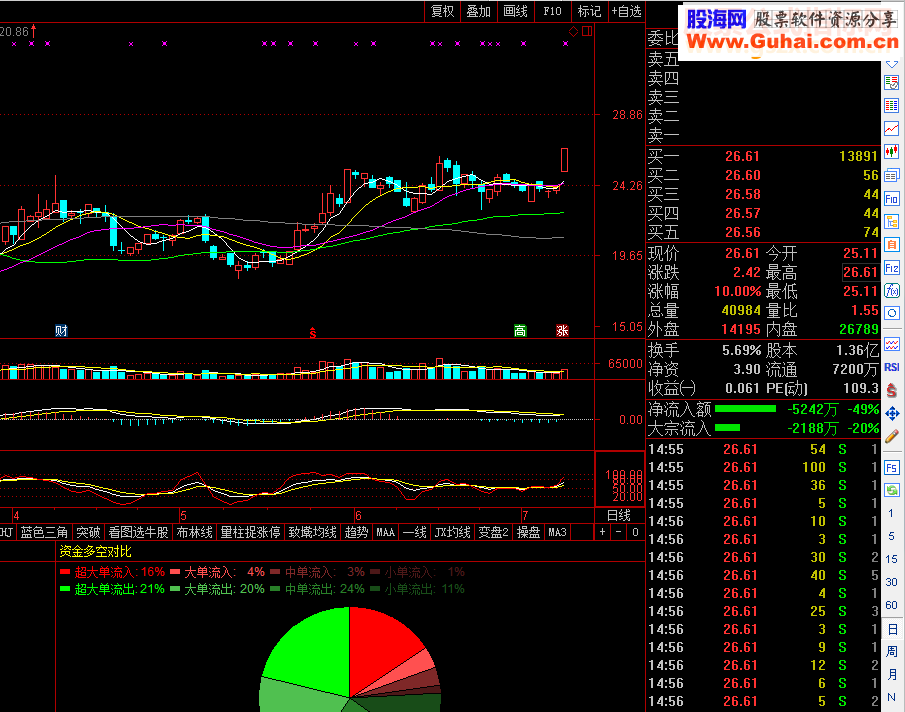Screen dimensions: 905x712
Task: Switch to 15-minute period
Action: 891,559
